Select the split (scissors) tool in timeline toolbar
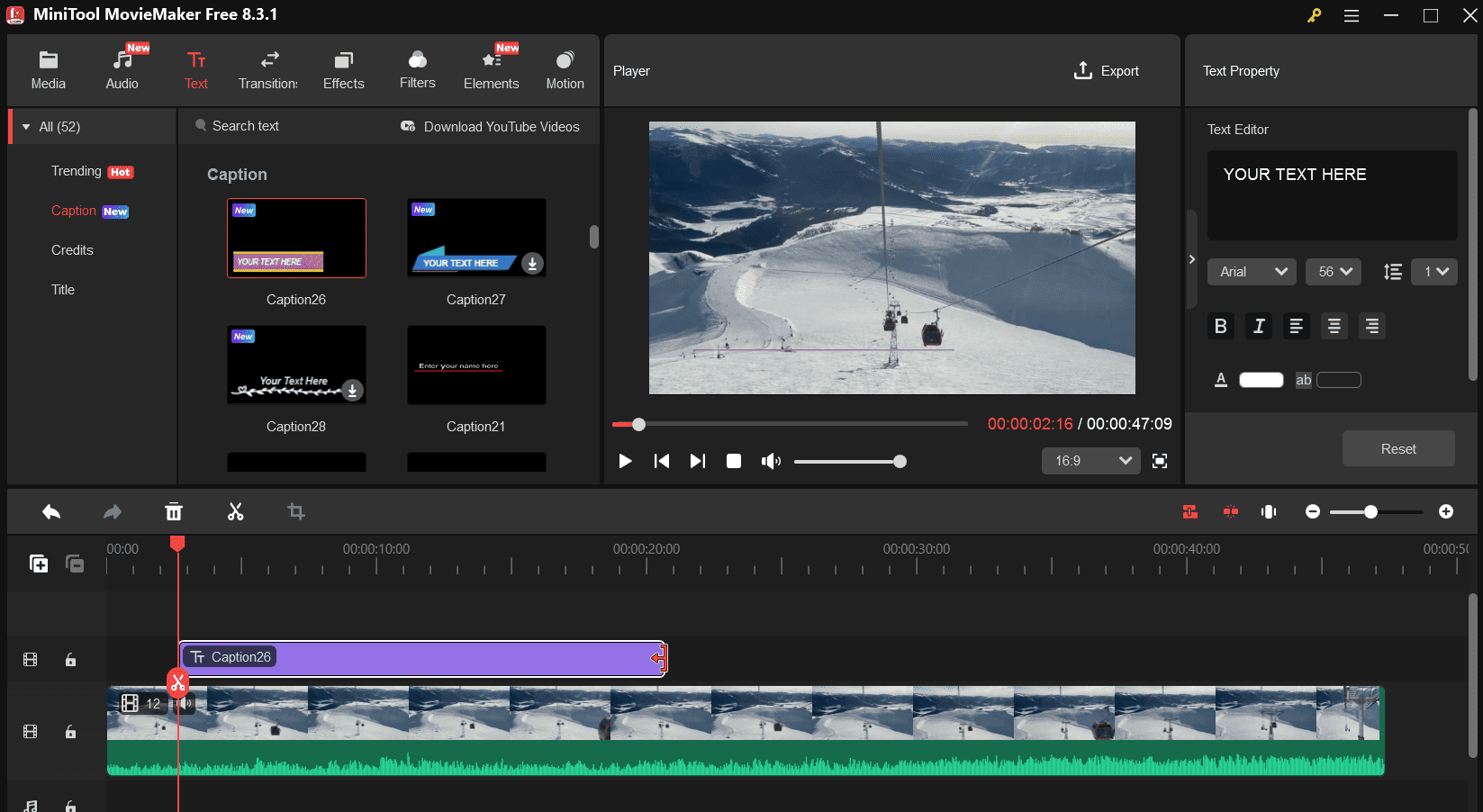 point(234,511)
